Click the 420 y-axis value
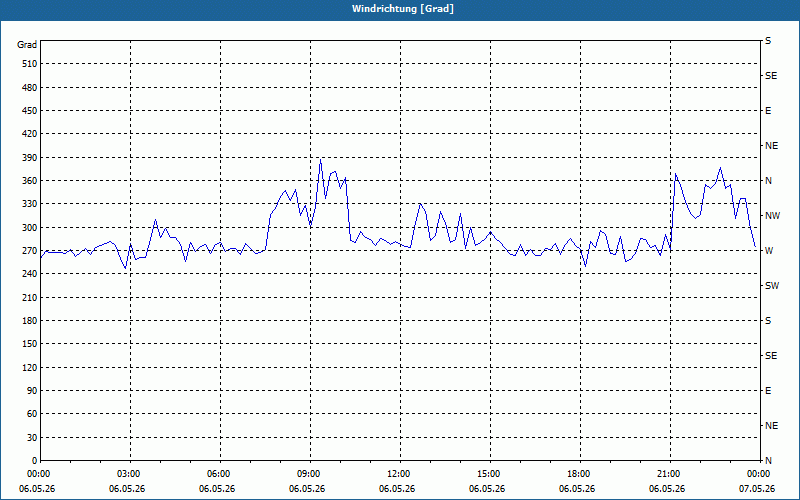Image resolution: width=800 pixels, height=500 pixels. coord(29,134)
